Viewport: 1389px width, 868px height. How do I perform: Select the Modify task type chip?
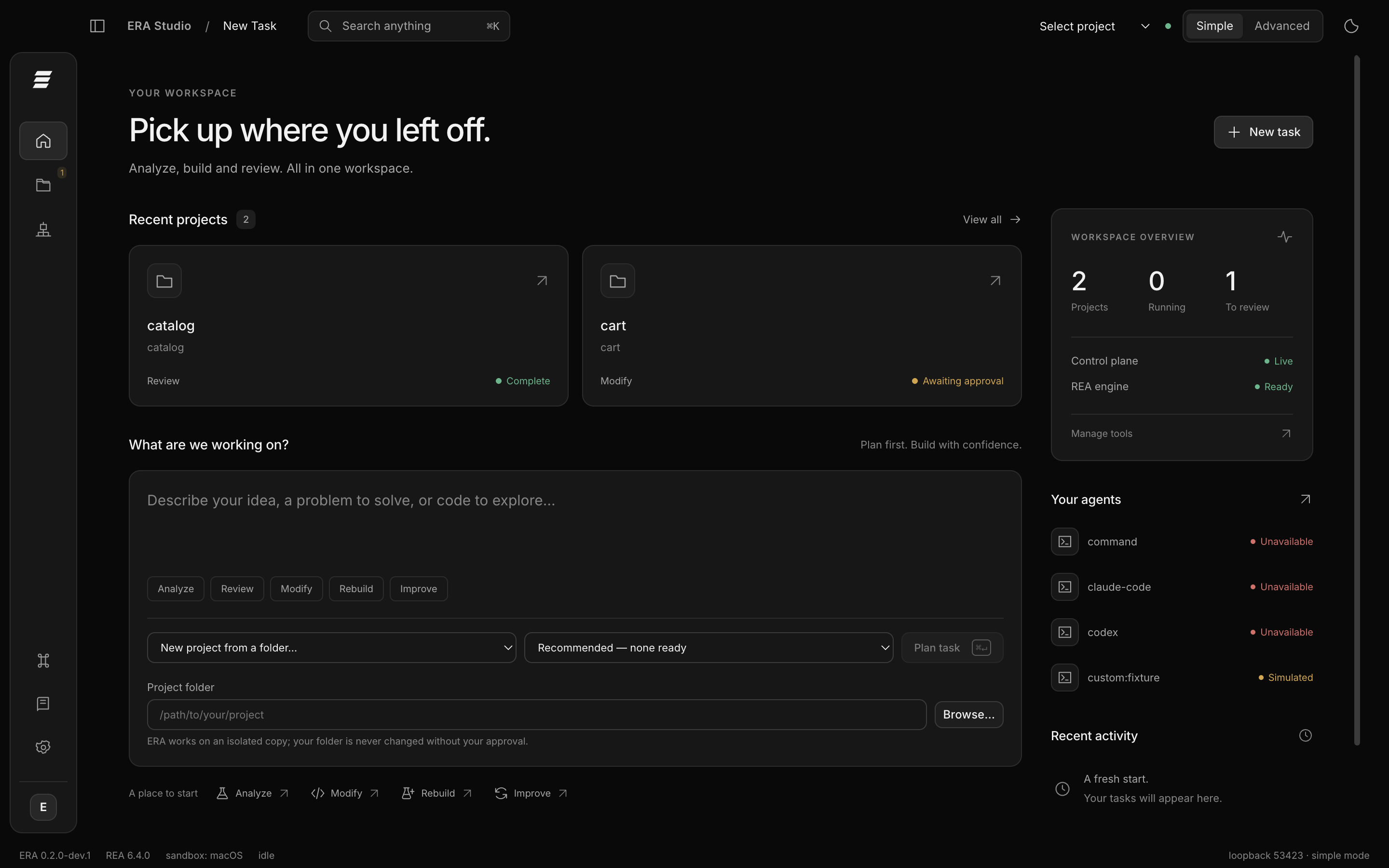pos(296,589)
